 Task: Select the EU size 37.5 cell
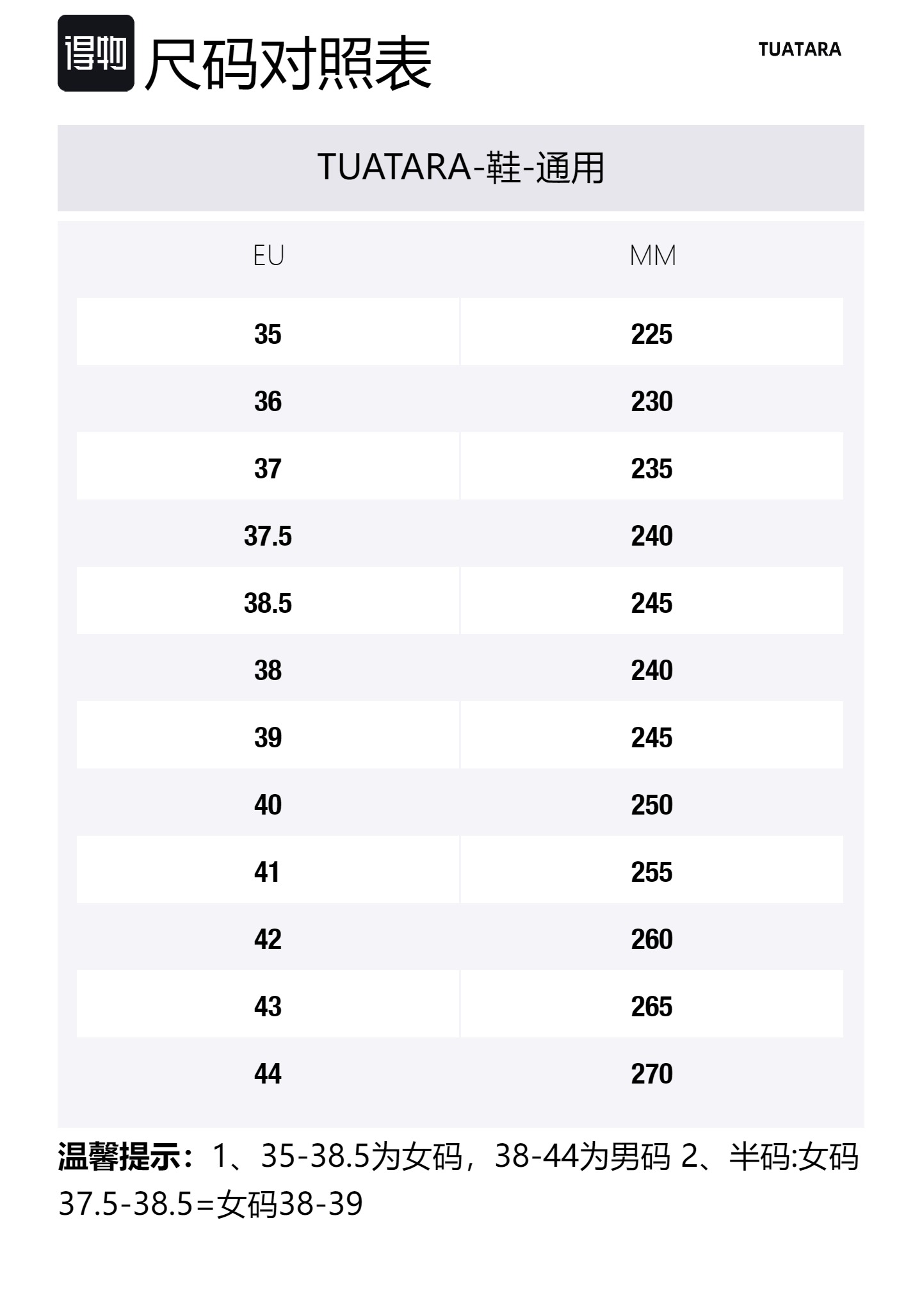point(268,536)
